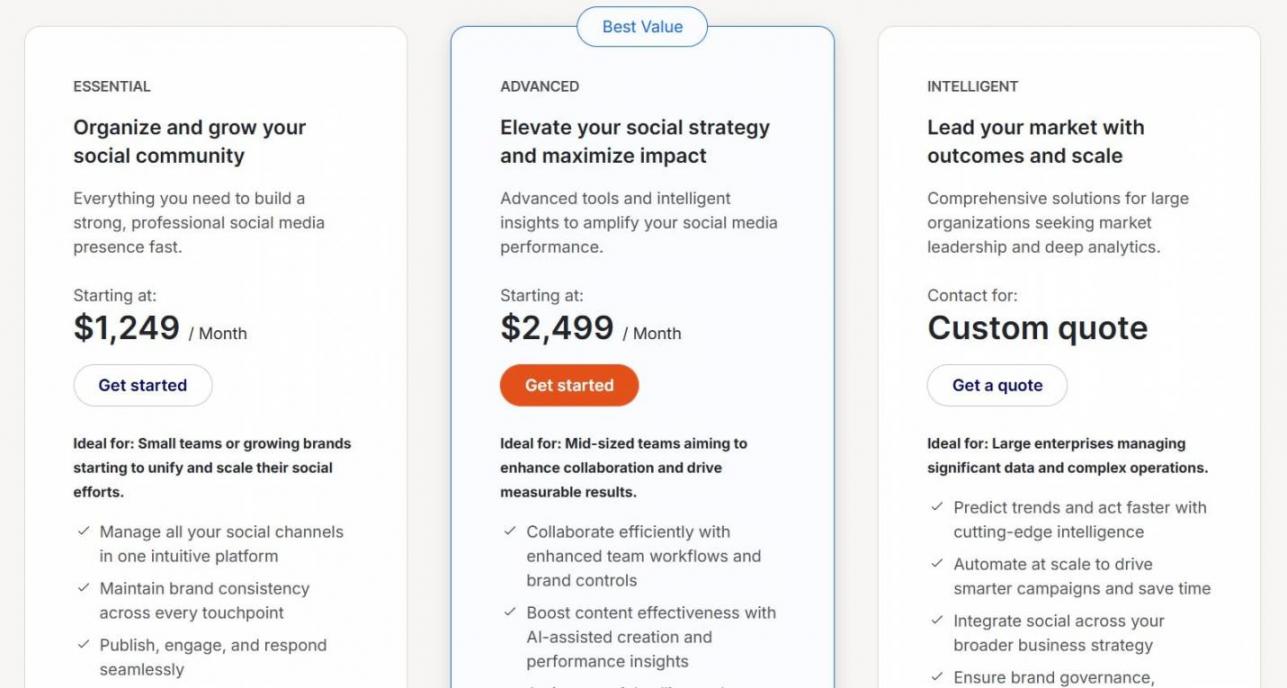The height and width of the screenshot is (688, 1287).
Task: Click checkmark beside Automate at scale
Action: tap(937, 564)
